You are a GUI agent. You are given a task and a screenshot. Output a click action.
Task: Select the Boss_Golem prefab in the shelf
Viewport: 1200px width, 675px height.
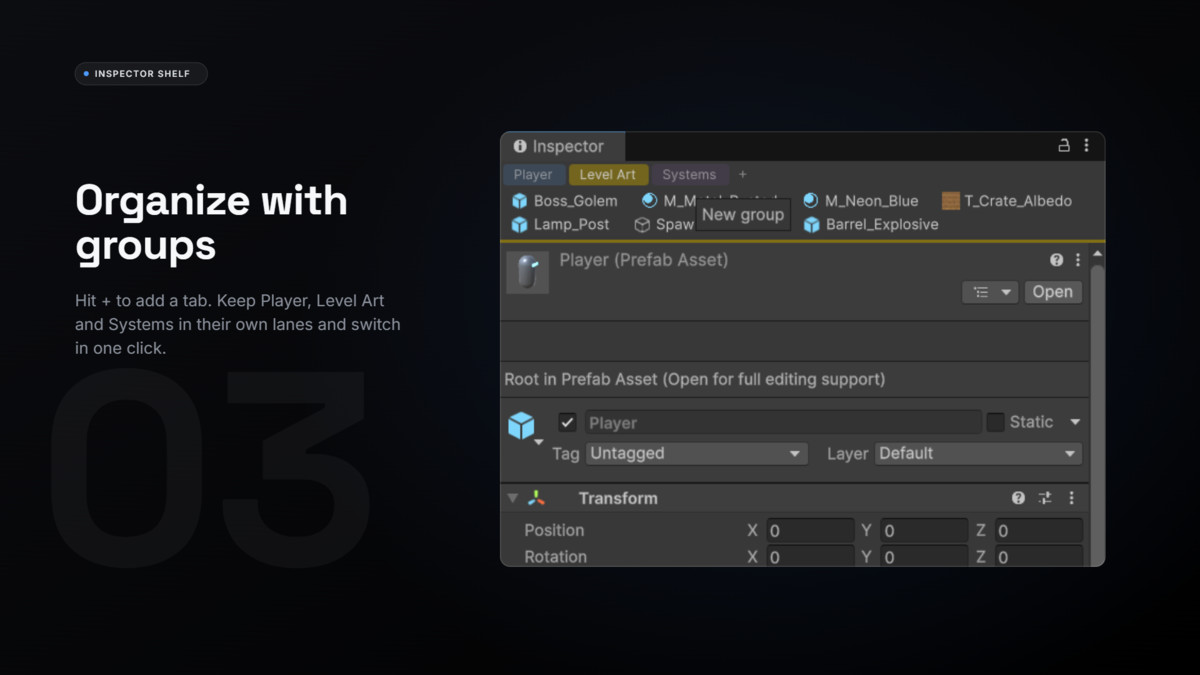[x=565, y=201]
